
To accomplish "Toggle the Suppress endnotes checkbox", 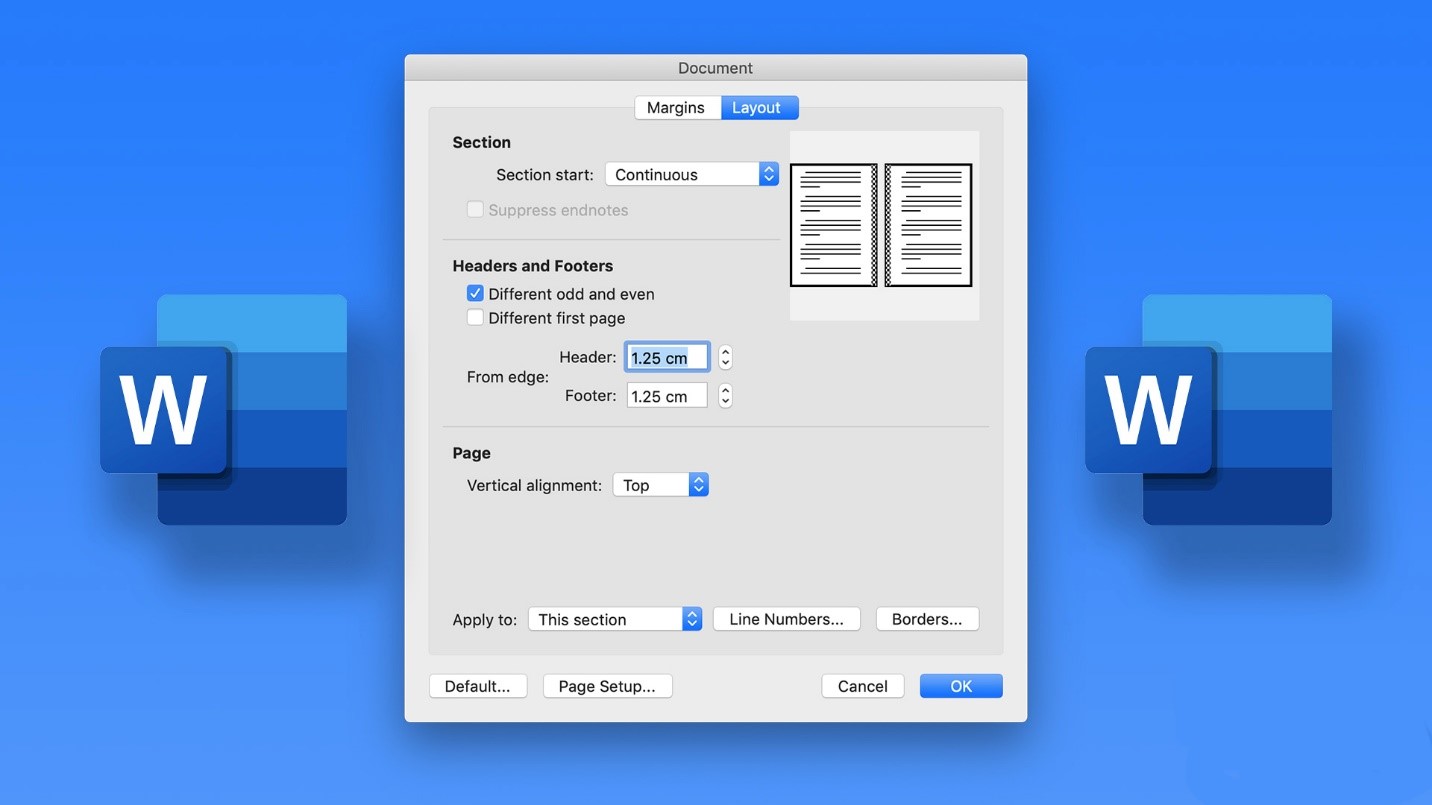I will click(475, 210).
